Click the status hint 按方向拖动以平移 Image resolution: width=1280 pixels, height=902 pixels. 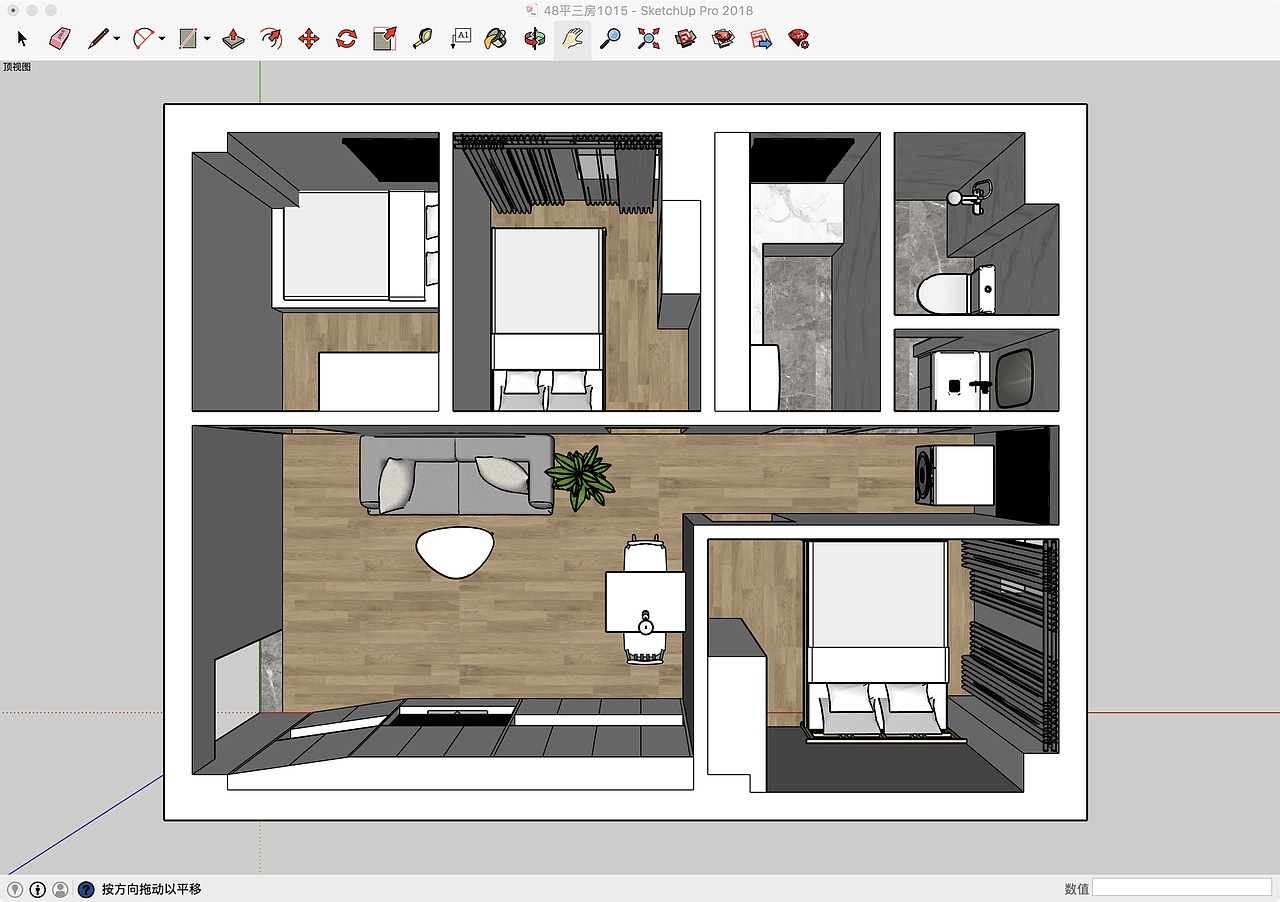[x=151, y=889]
